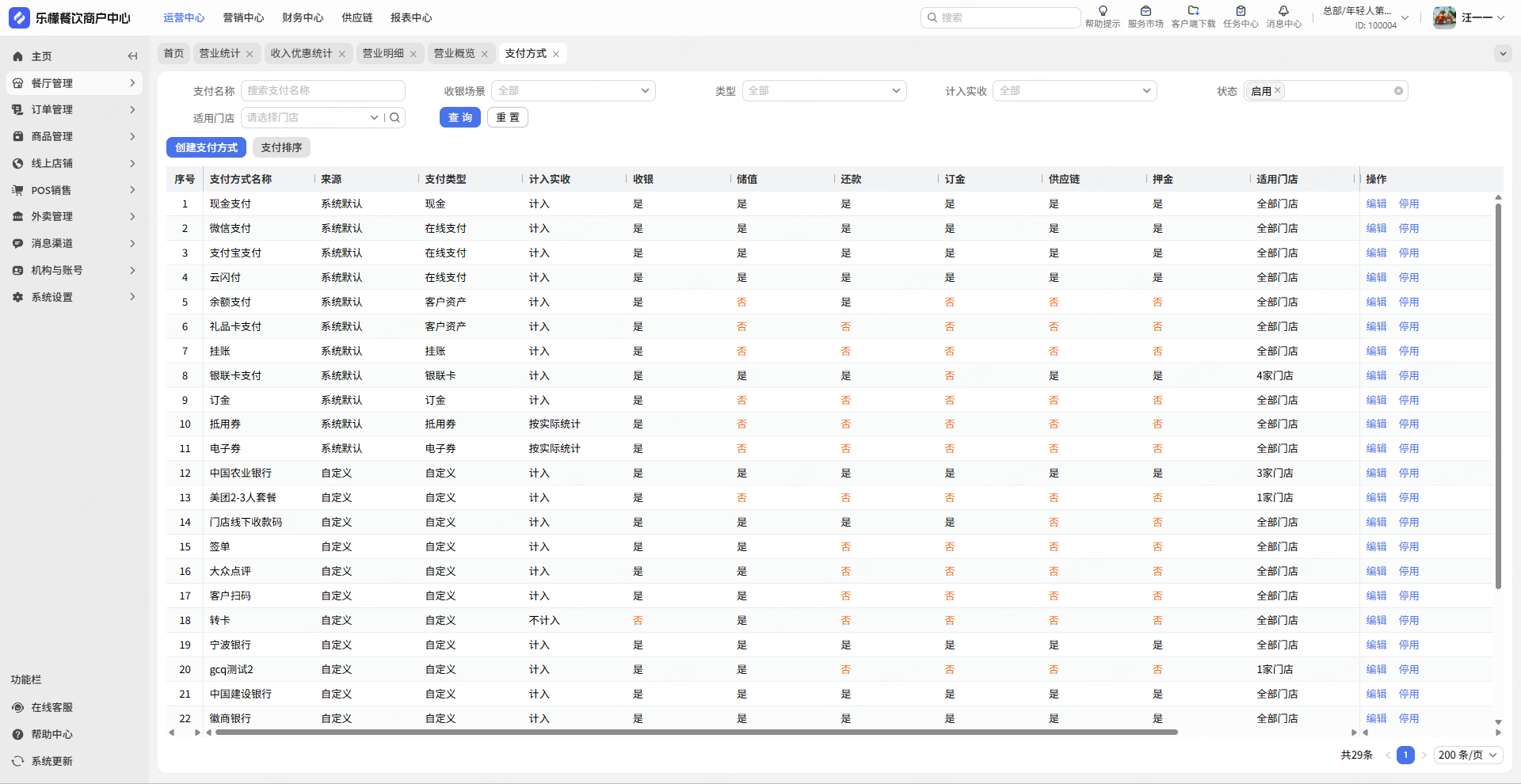The image size is (1521, 784).
Task: Open the 200 条/页 page size dropdown
Action: (x=1469, y=755)
